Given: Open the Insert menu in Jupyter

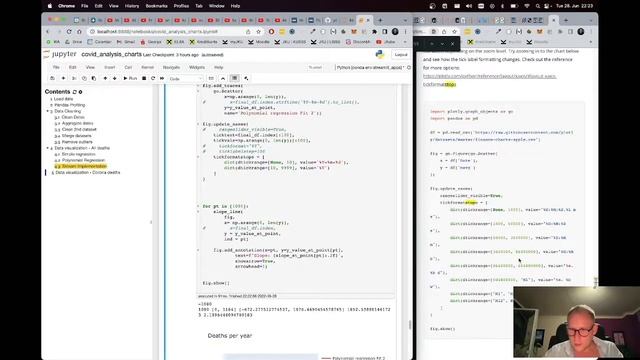Looking at the screenshot, I should pos(109,67).
